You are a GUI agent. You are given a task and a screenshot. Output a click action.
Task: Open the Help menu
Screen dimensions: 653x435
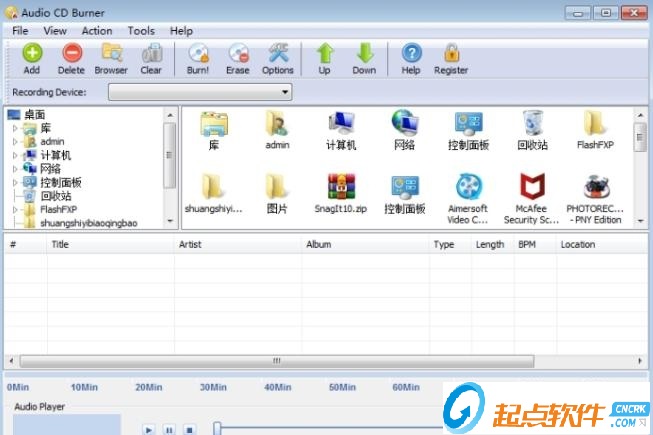(181, 31)
